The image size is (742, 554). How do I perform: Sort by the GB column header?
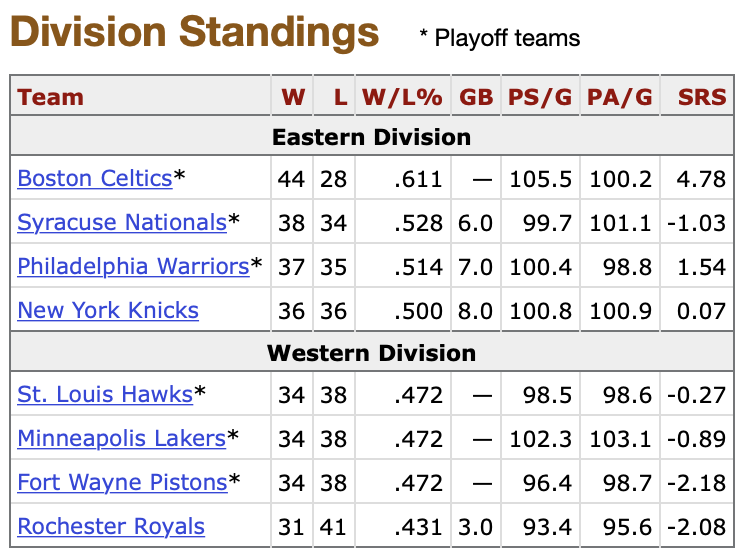click(476, 97)
